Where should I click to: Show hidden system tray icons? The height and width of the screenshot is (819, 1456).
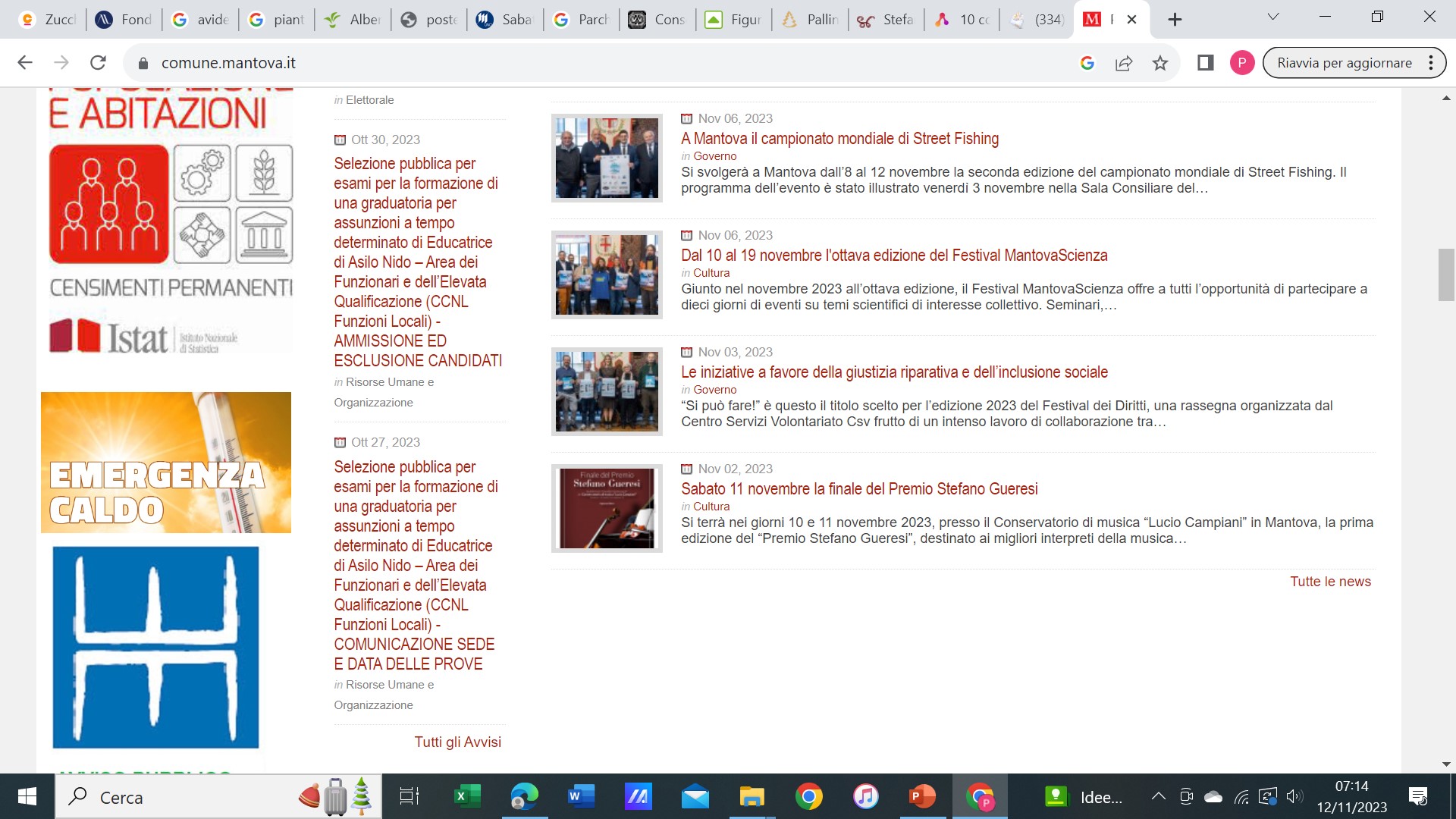(1158, 796)
